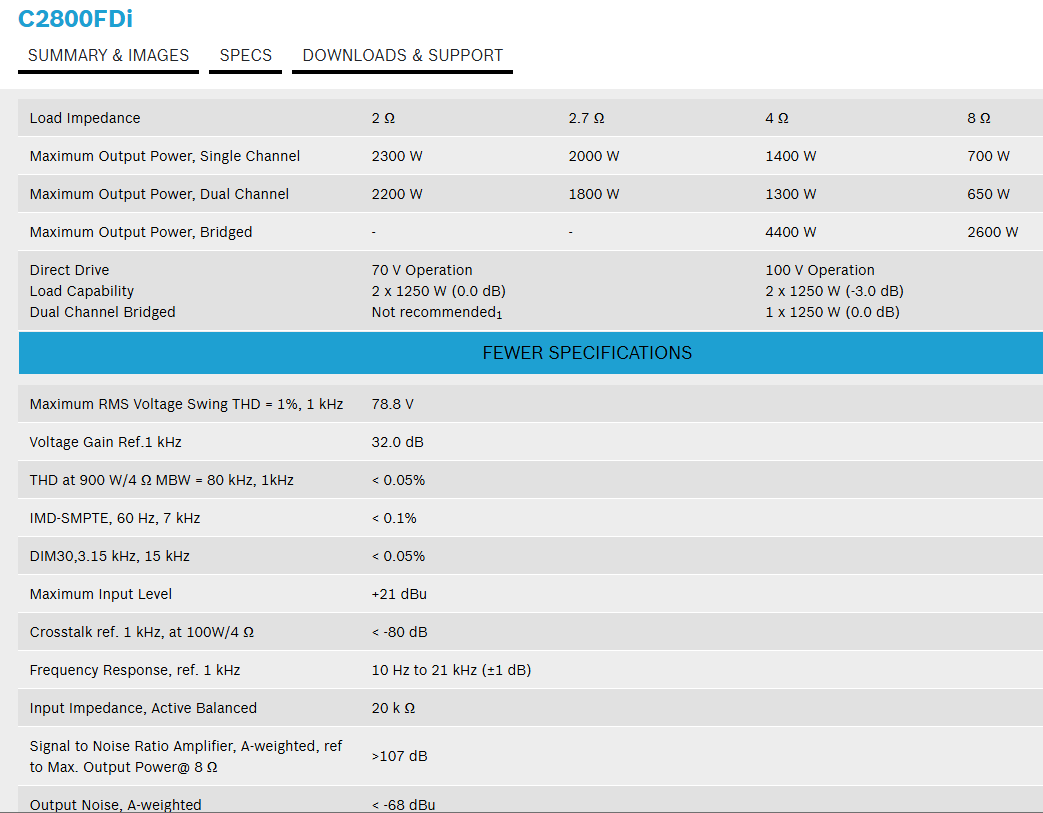Click the 1 x 1250 W (0.0 dB) value
The height and width of the screenshot is (813, 1043).
pos(832,312)
